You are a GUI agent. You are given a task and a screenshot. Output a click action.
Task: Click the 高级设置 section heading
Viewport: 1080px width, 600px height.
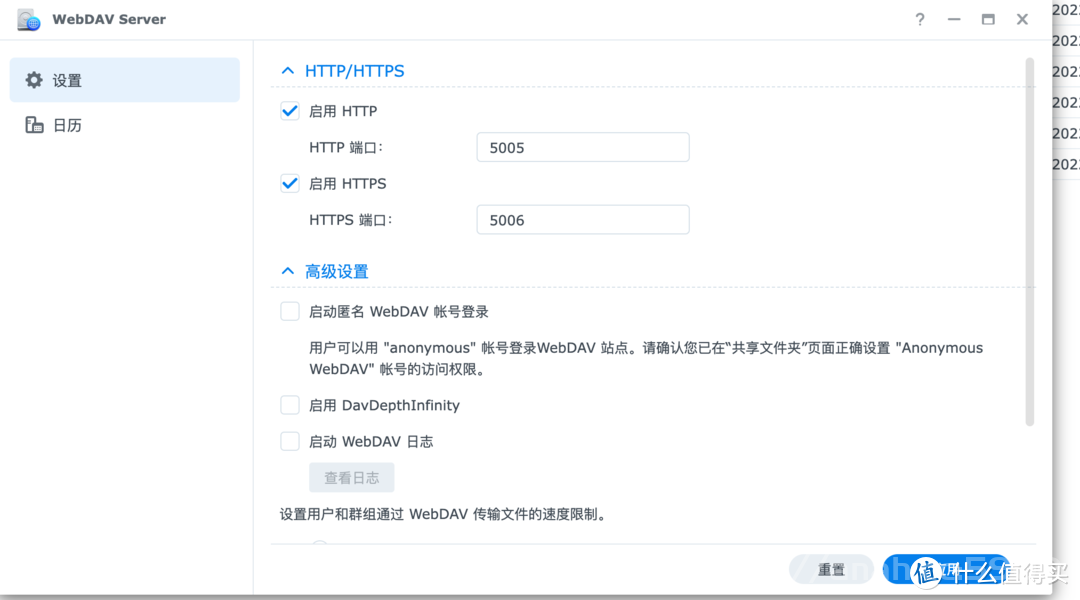tap(337, 271)
